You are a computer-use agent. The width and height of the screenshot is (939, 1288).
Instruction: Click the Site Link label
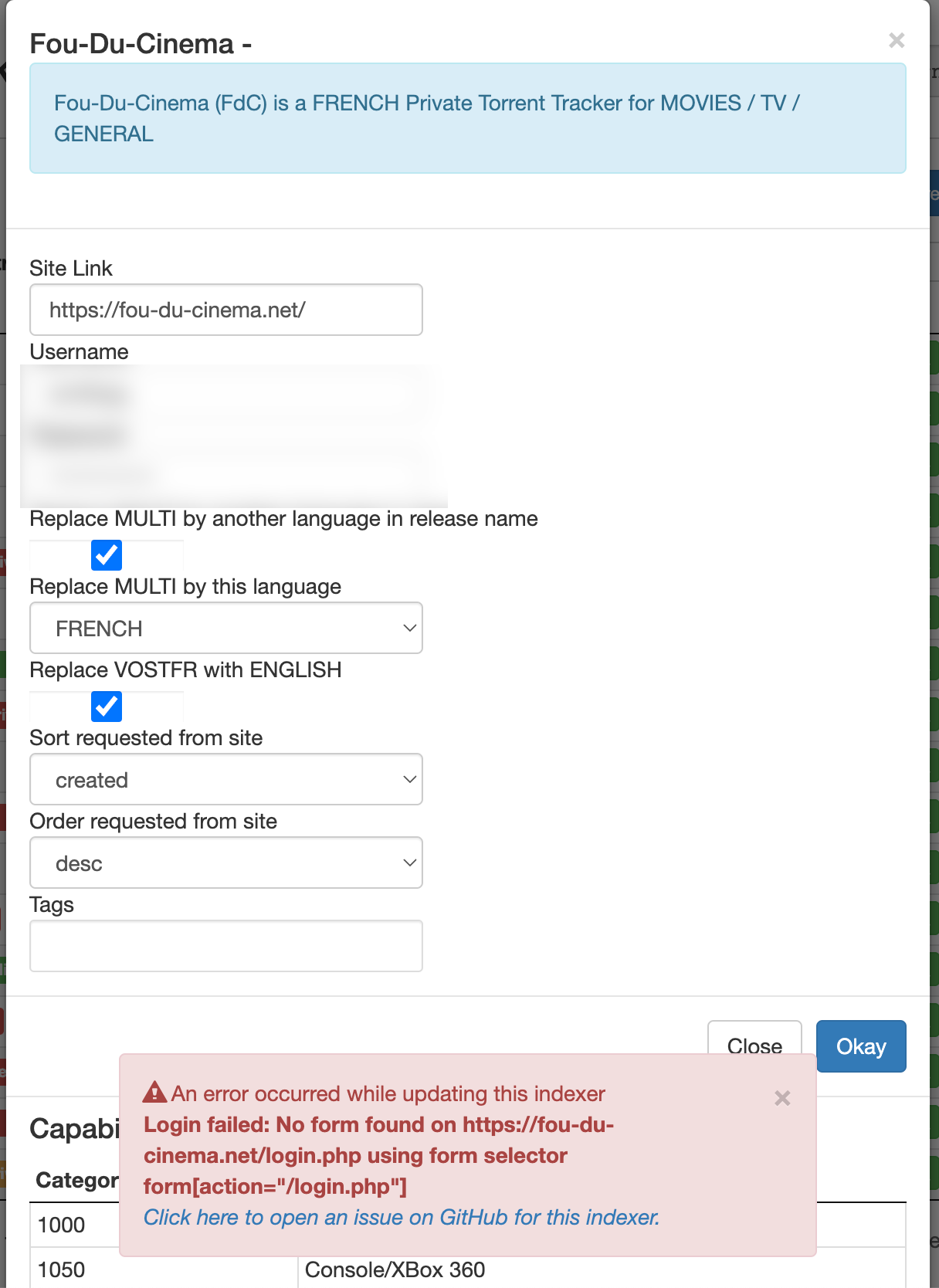[71, 268]
